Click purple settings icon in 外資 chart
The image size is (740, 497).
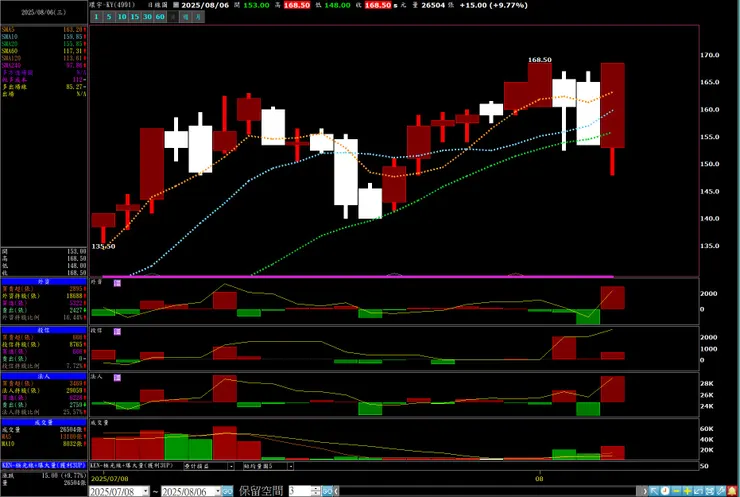tap(117, 283)
